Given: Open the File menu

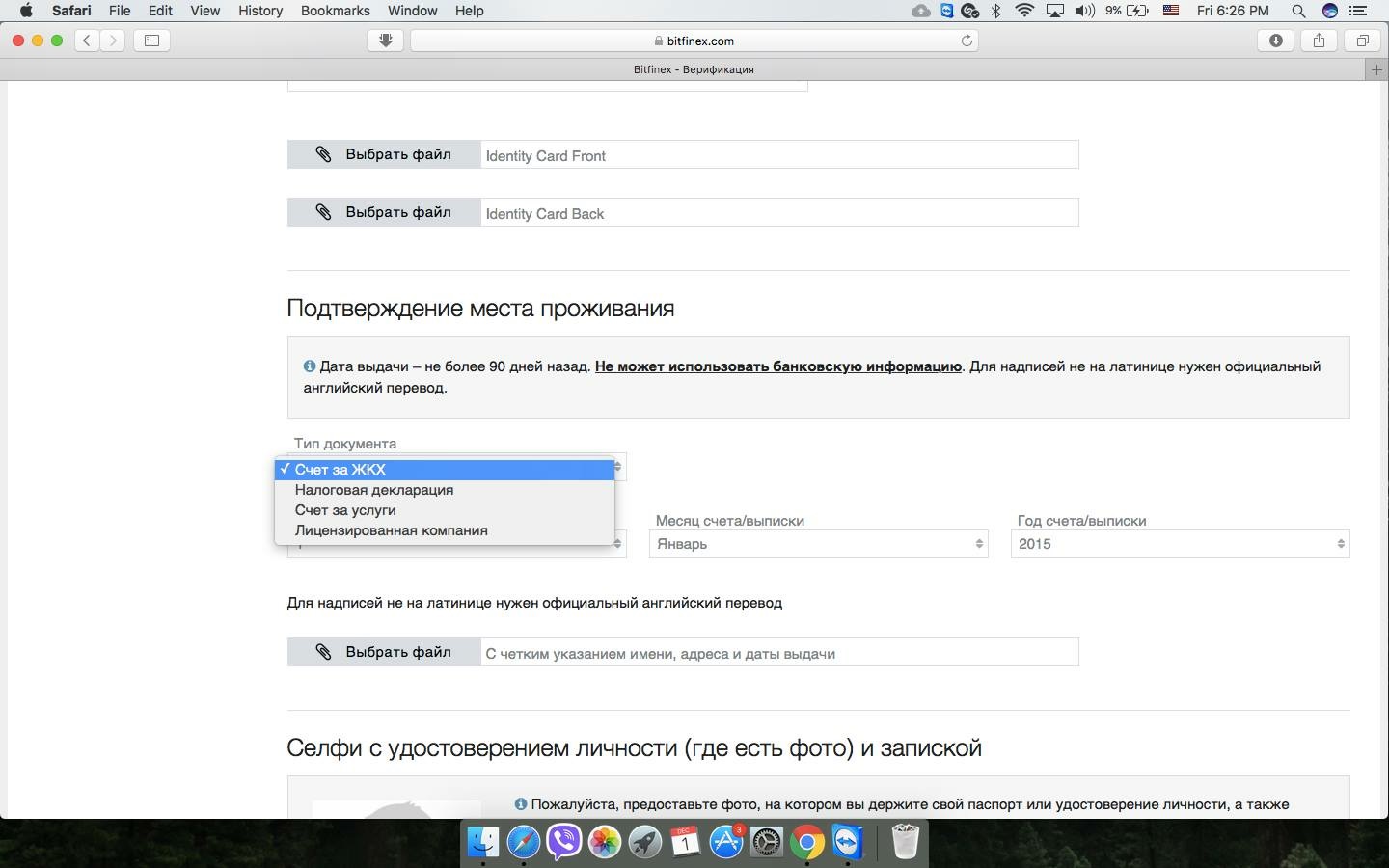Looking at the screenshot, I should point(120,11).
